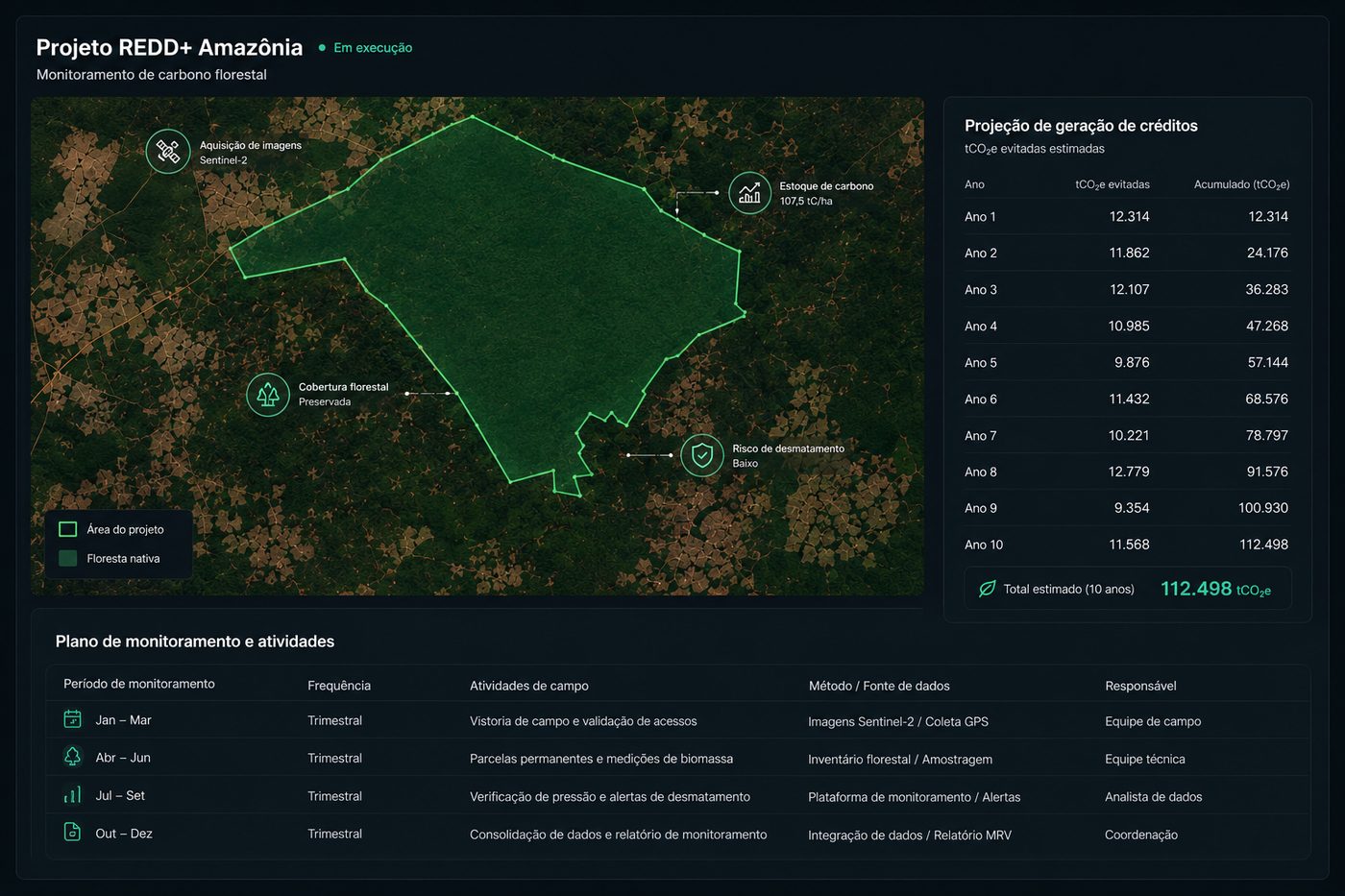The image size is (1345, 896).
Task: Click the Analista de dados cell
Action: (x=1153, y=796)
